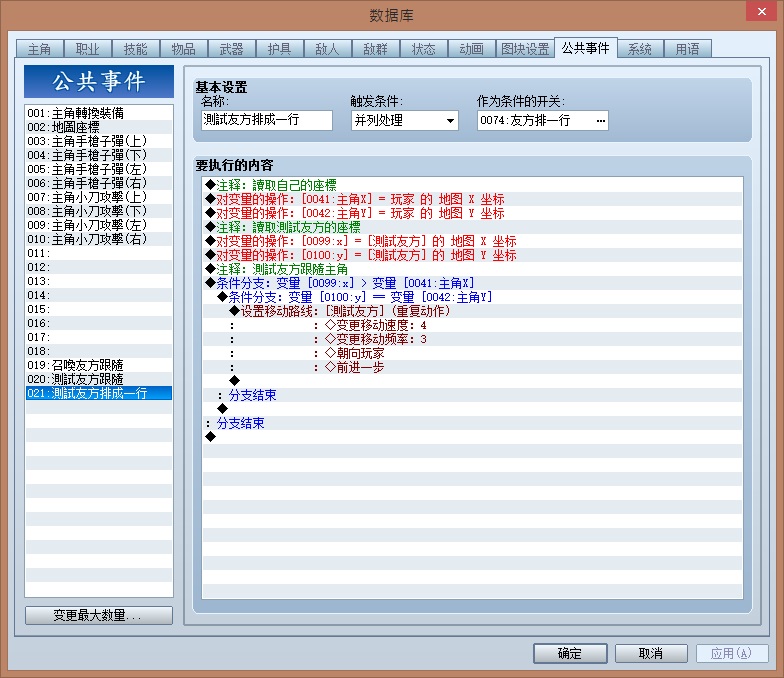784x678 pixels.
Task: Select event 003:主角手槍子彈(上)
Action: click(x=99, y=141)
